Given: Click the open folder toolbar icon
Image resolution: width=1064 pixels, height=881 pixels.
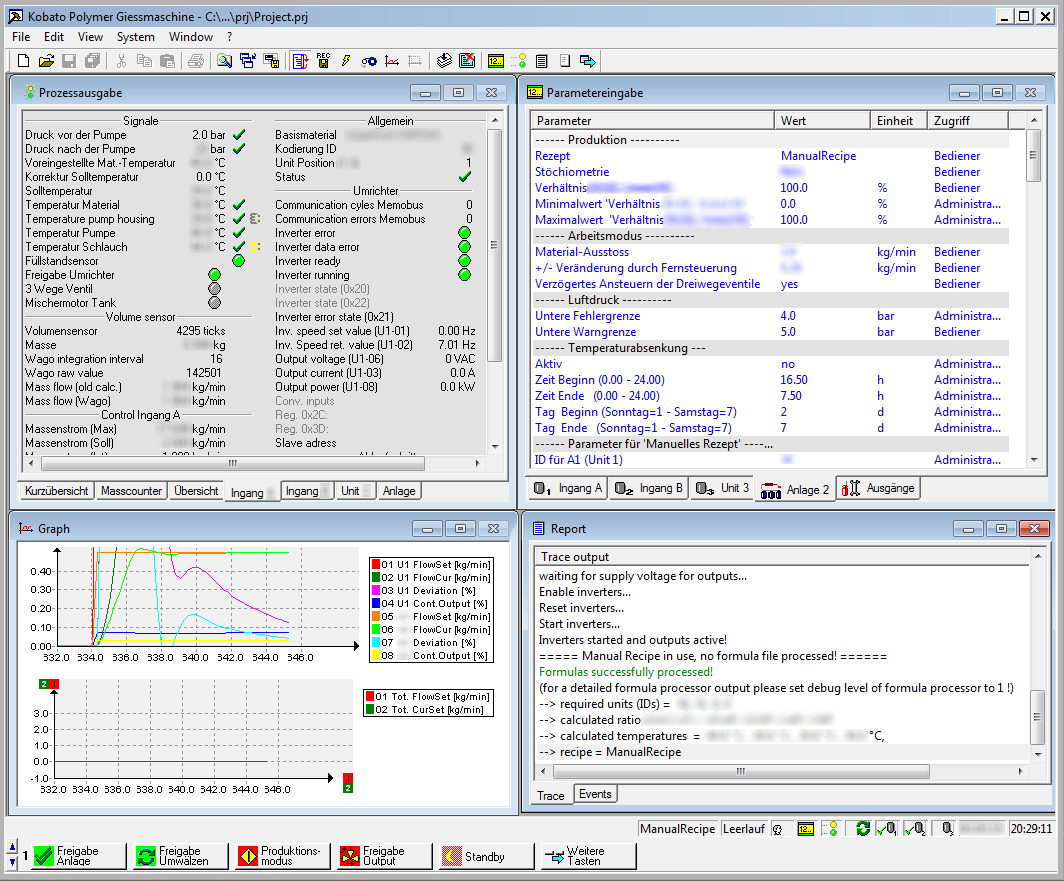Looking at the screenshot, I should [x=46, y=61].
